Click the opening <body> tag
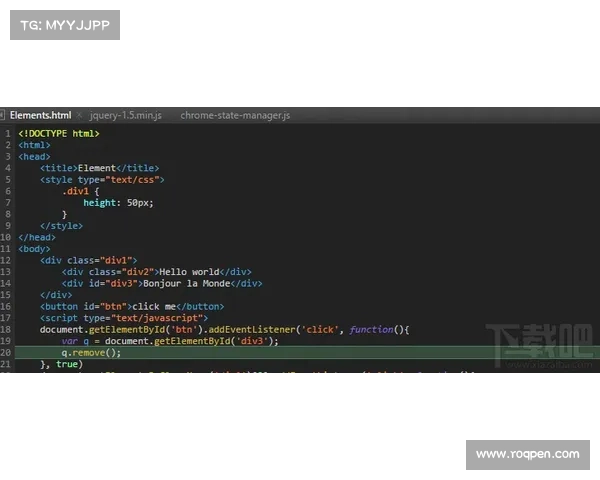The image size is (600, 480). pos(34,249)
